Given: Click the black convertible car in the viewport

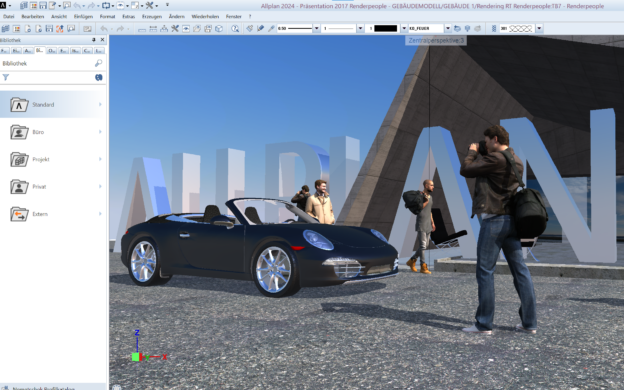Looking at the screenshot, I should point(260,247).
